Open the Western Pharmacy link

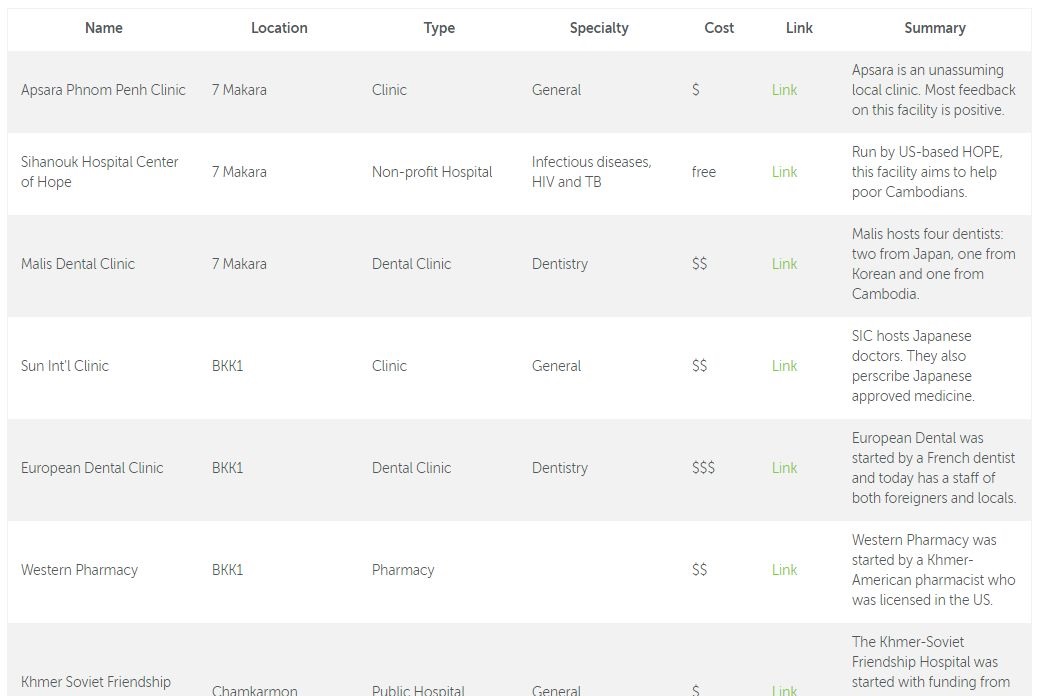click(x=784, y=570)
